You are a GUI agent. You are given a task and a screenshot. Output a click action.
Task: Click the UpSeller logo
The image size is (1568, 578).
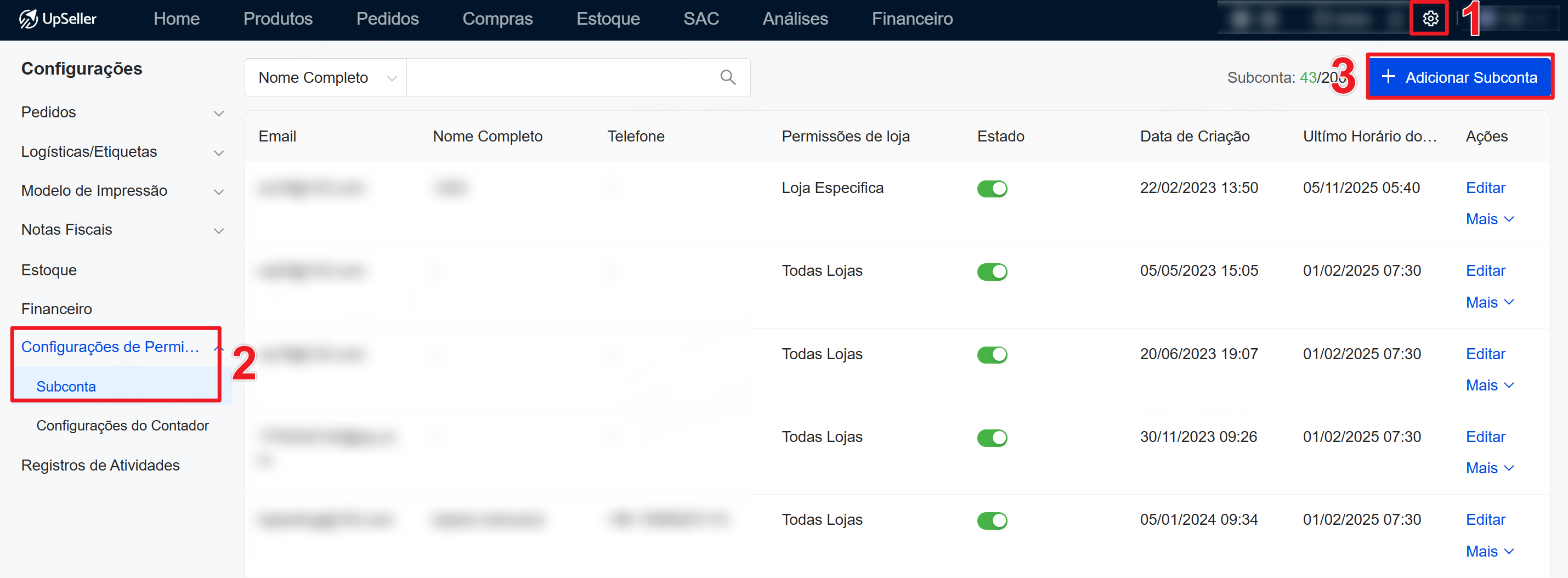click(x=58, y=19)
